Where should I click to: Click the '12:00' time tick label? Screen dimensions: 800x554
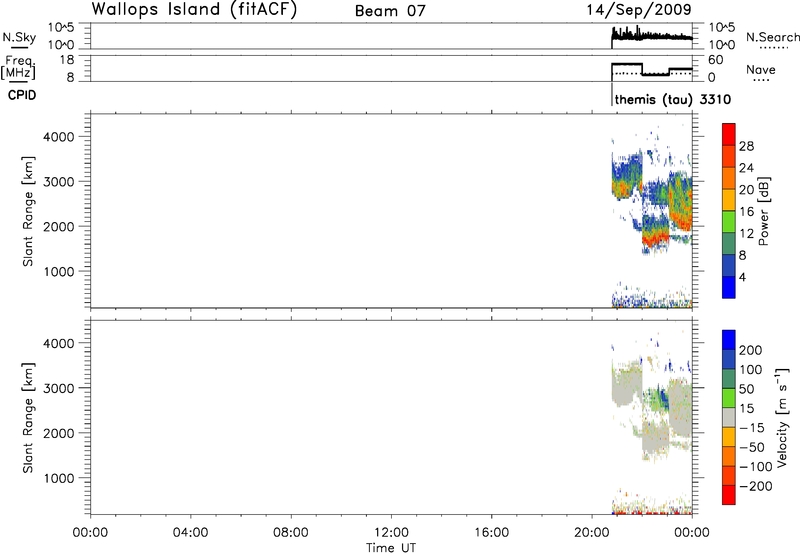tap(391, 533)
